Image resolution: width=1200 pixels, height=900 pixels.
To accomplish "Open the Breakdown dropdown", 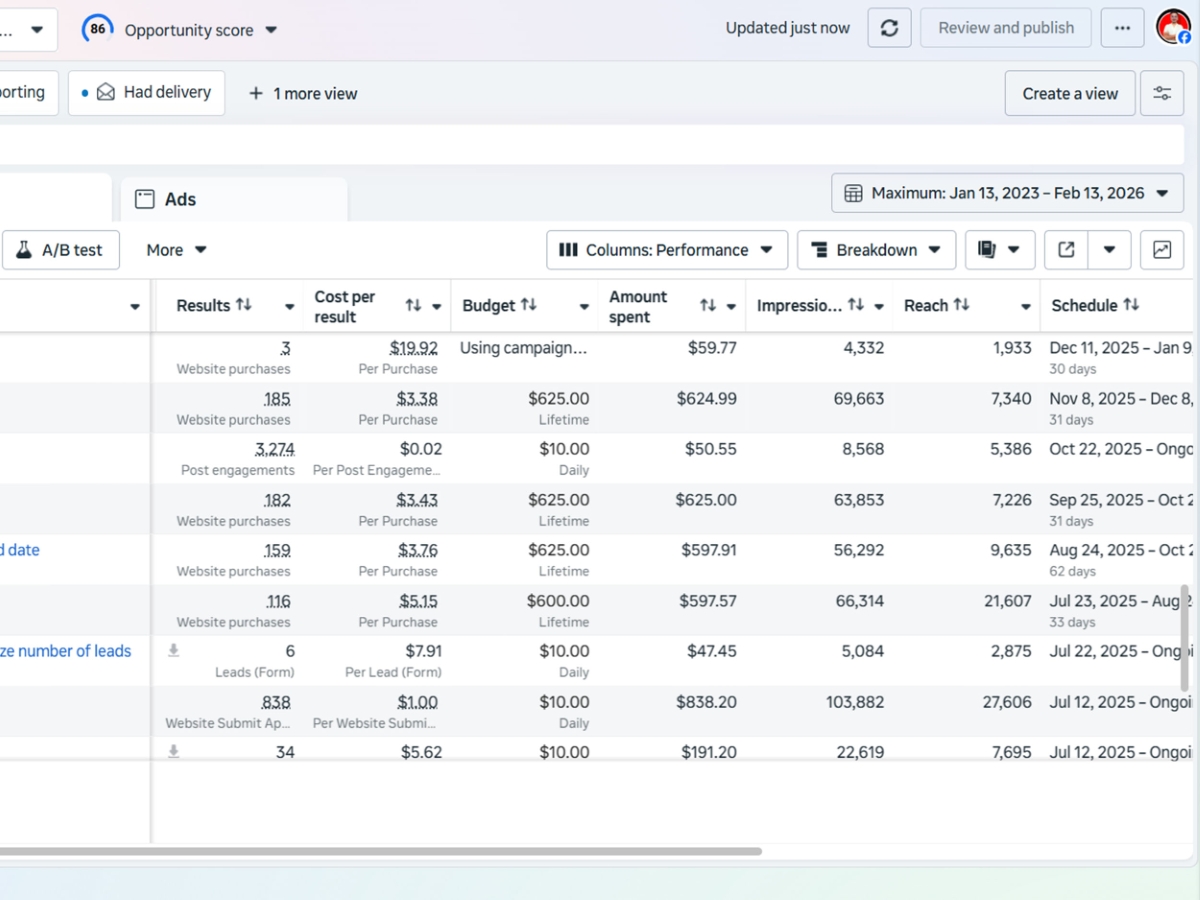I will [875, 250].
